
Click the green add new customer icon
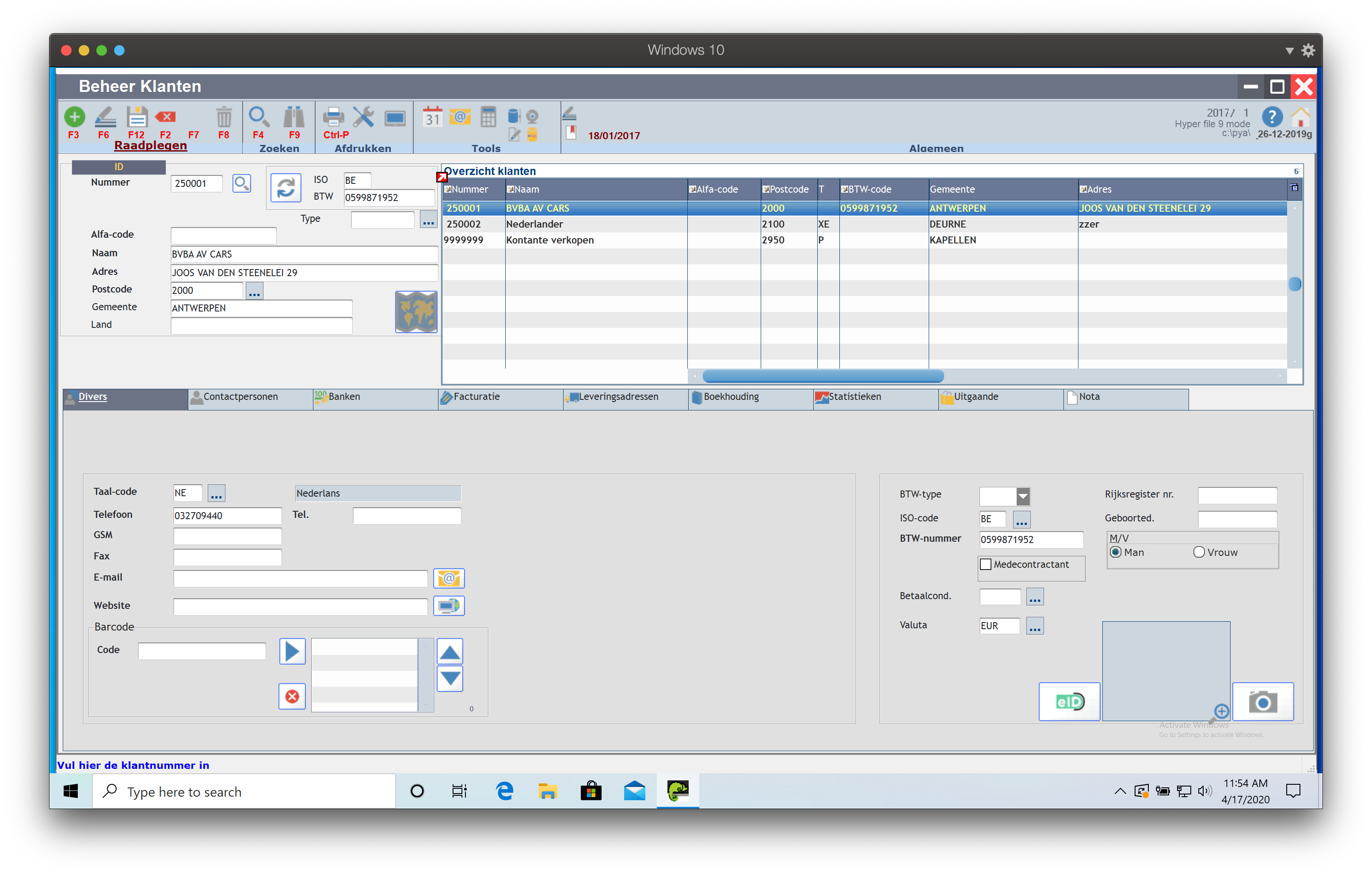click(x=74, y=117)
